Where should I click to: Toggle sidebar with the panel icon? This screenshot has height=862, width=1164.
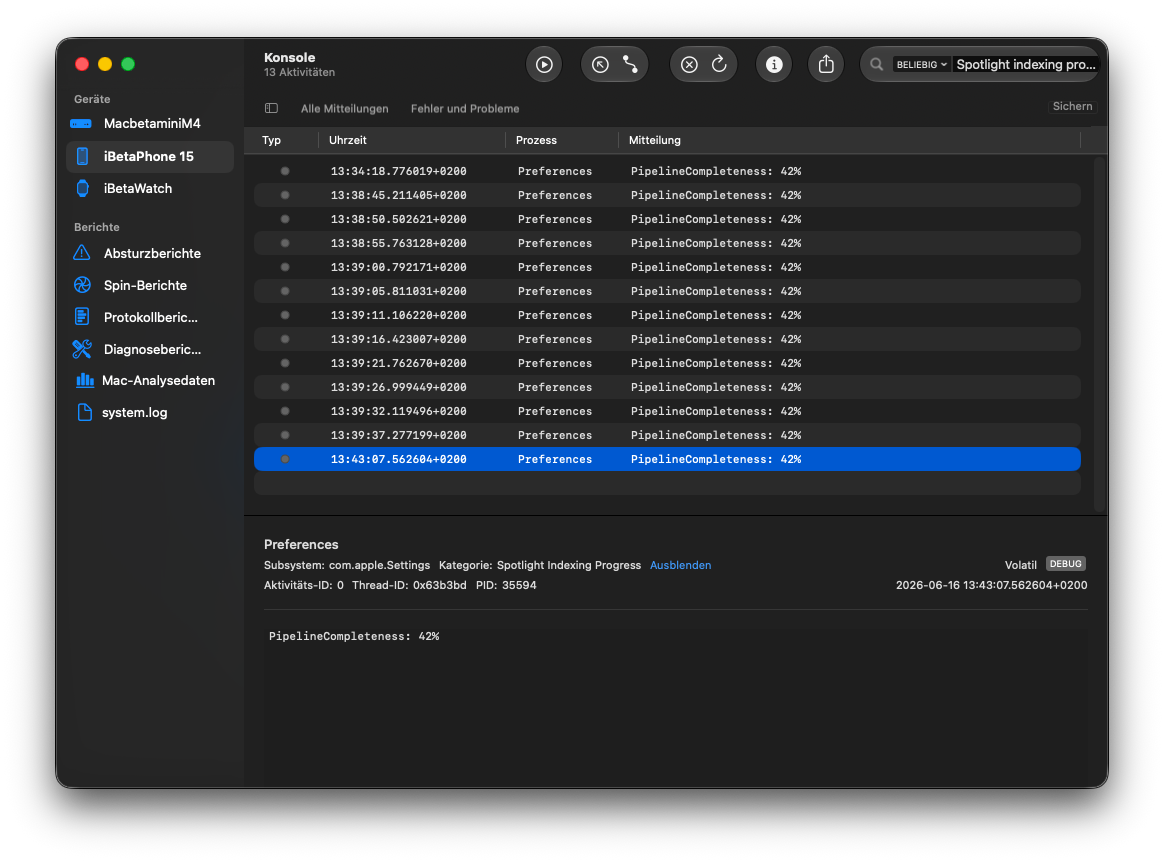tap(271, 108)
